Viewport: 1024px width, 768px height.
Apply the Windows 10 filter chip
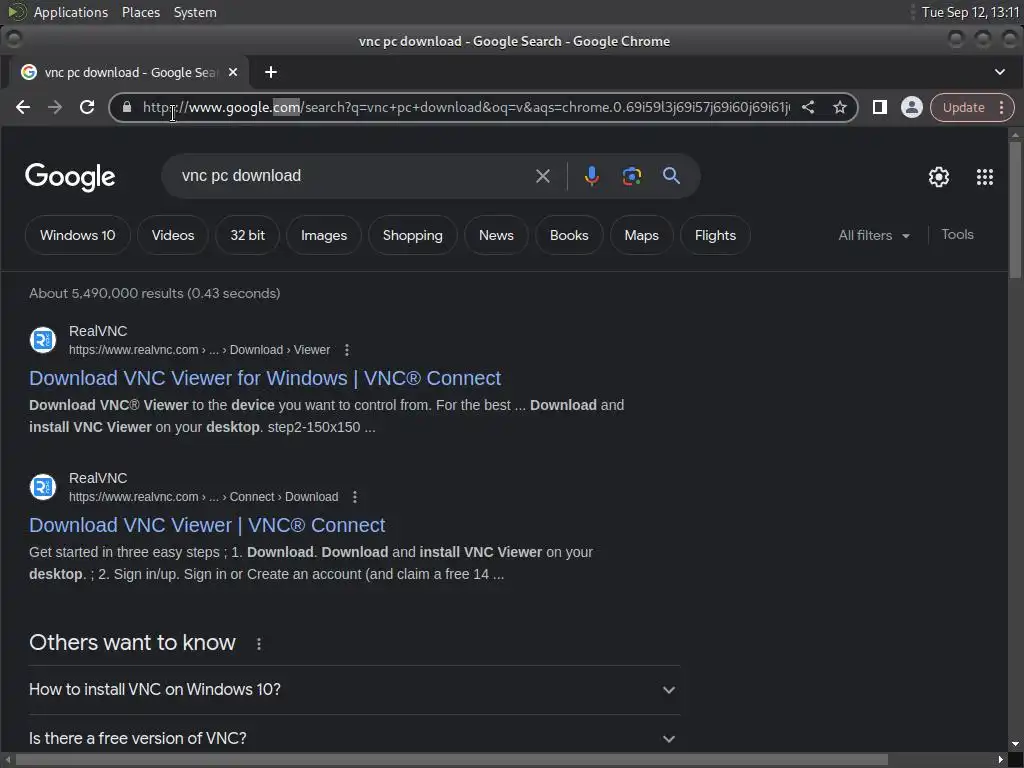tap(78, 235)
